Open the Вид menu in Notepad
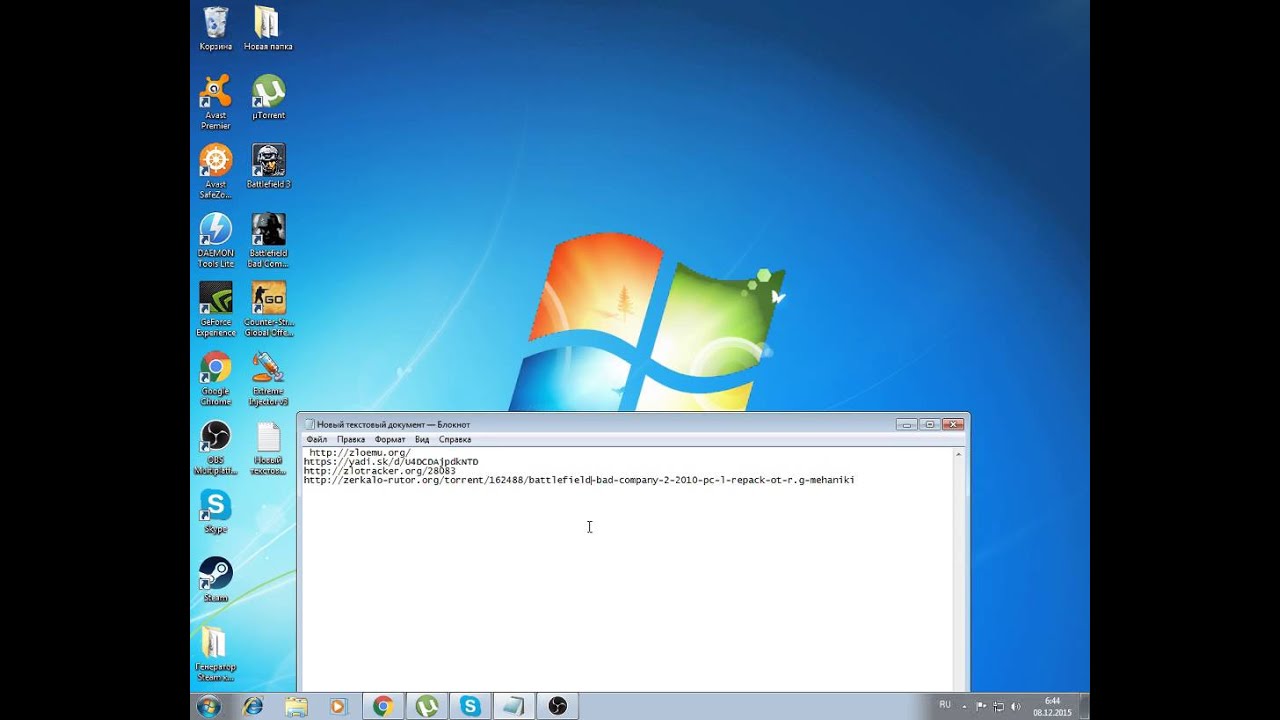 tap(422, 440)
